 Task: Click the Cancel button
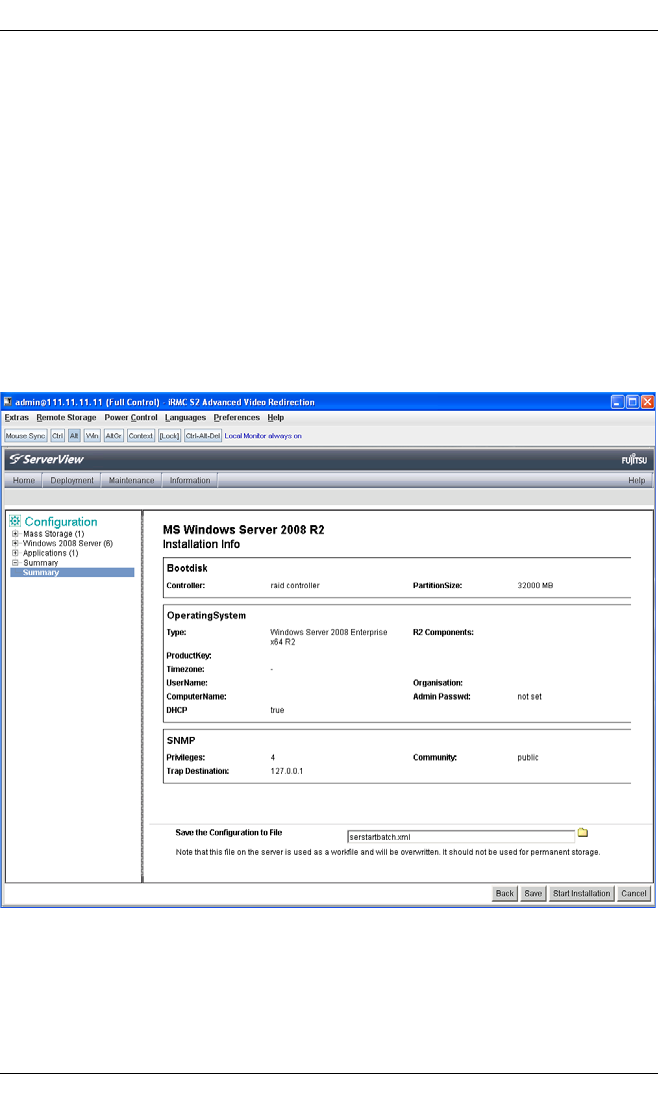[633, 894]
